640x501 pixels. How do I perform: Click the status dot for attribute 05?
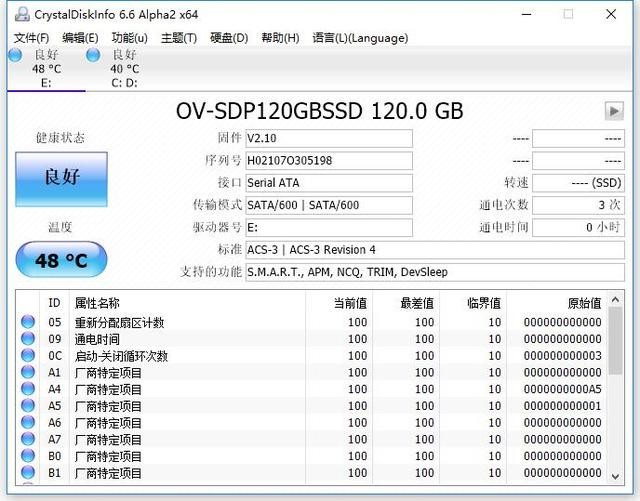(x=28, y=322)
